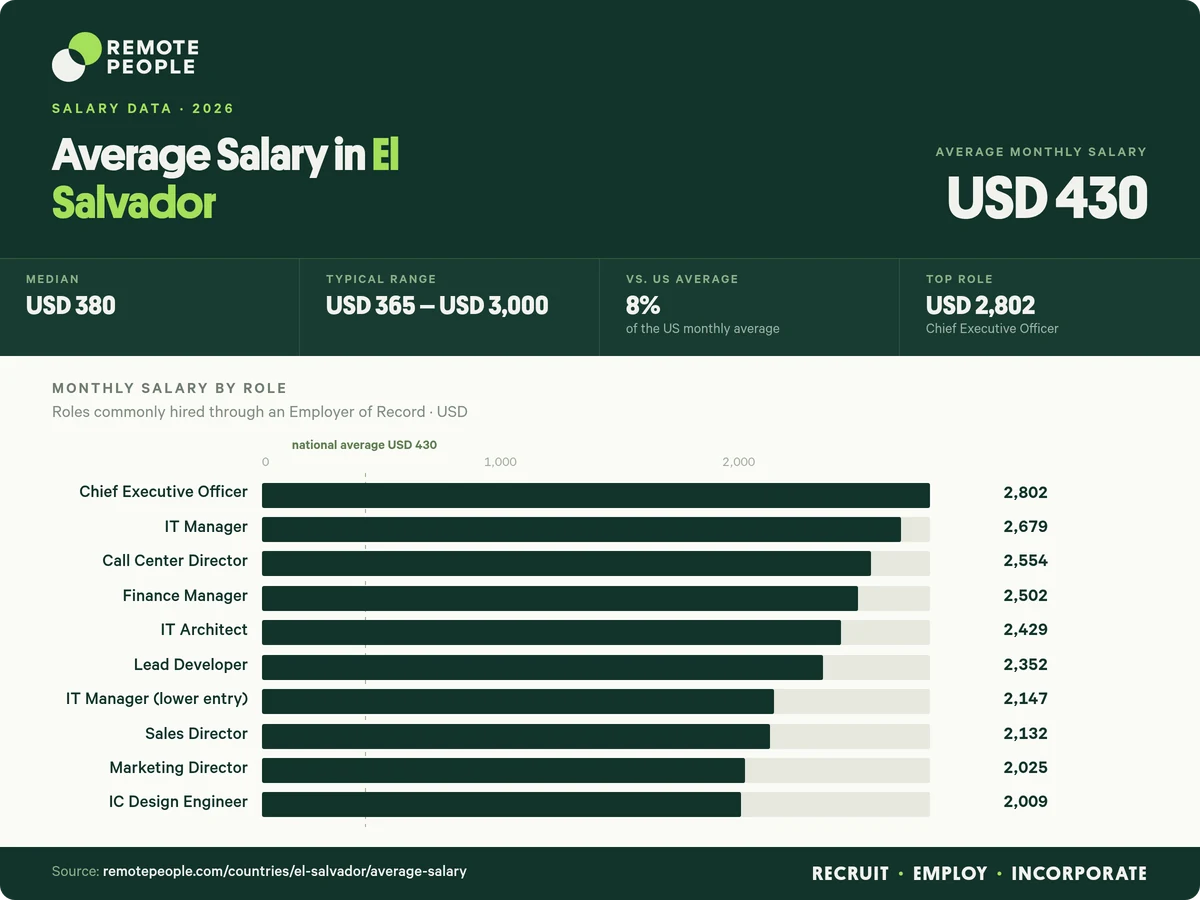Click the RECRUIT footer text

tap(850, 874)
